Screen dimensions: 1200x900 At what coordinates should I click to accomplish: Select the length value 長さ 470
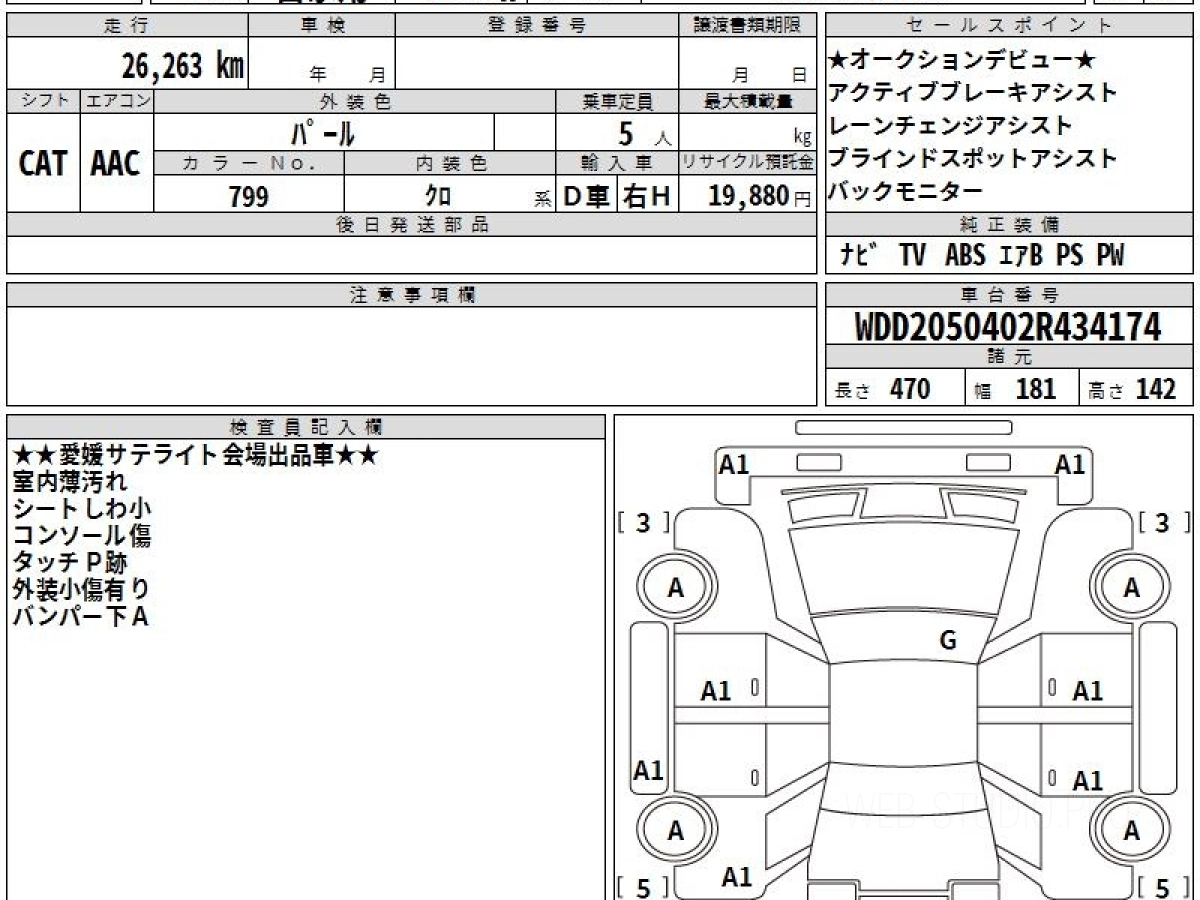[883, 389]
